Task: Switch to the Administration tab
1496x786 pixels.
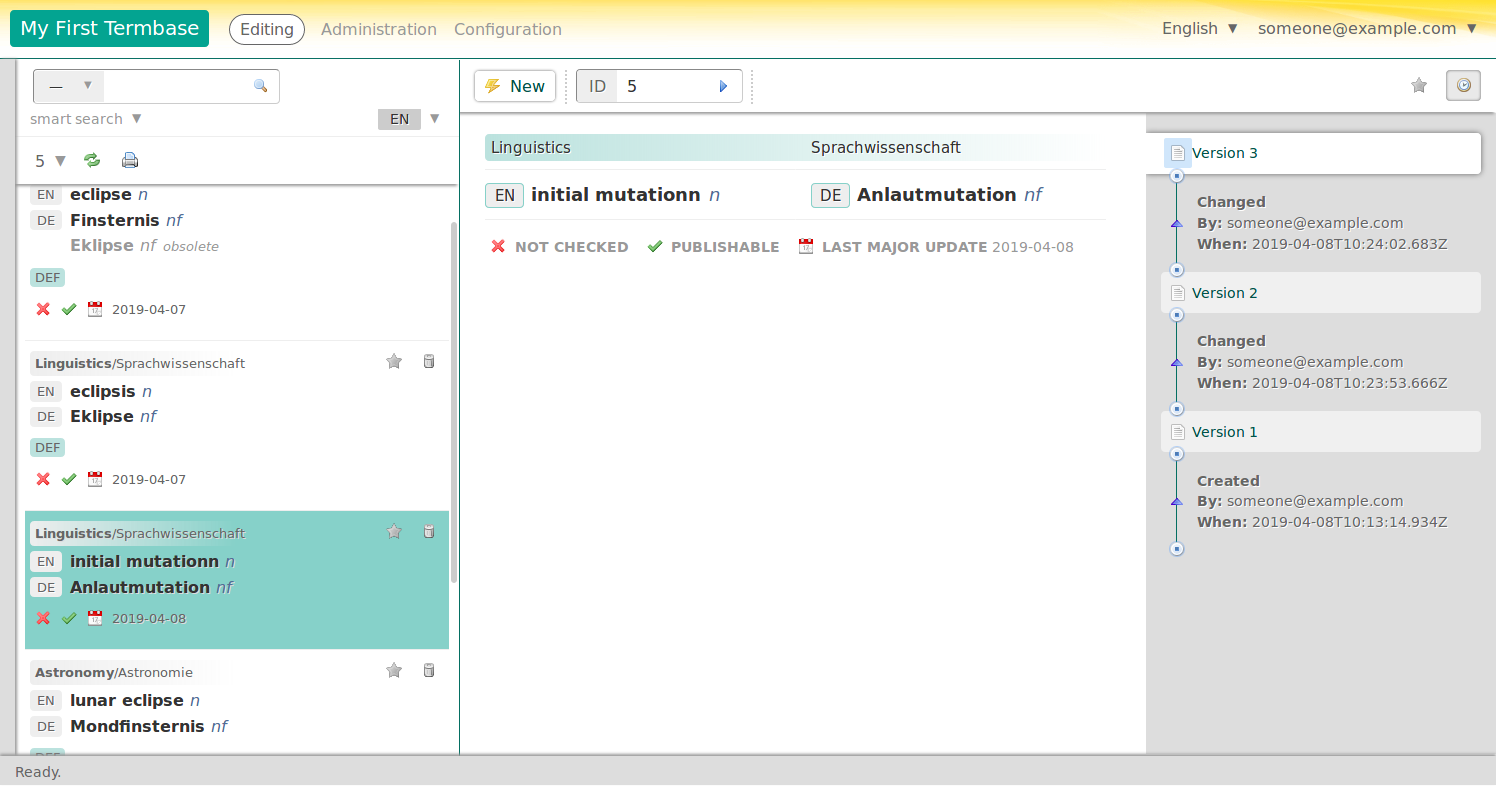Action: click(378, 29)
